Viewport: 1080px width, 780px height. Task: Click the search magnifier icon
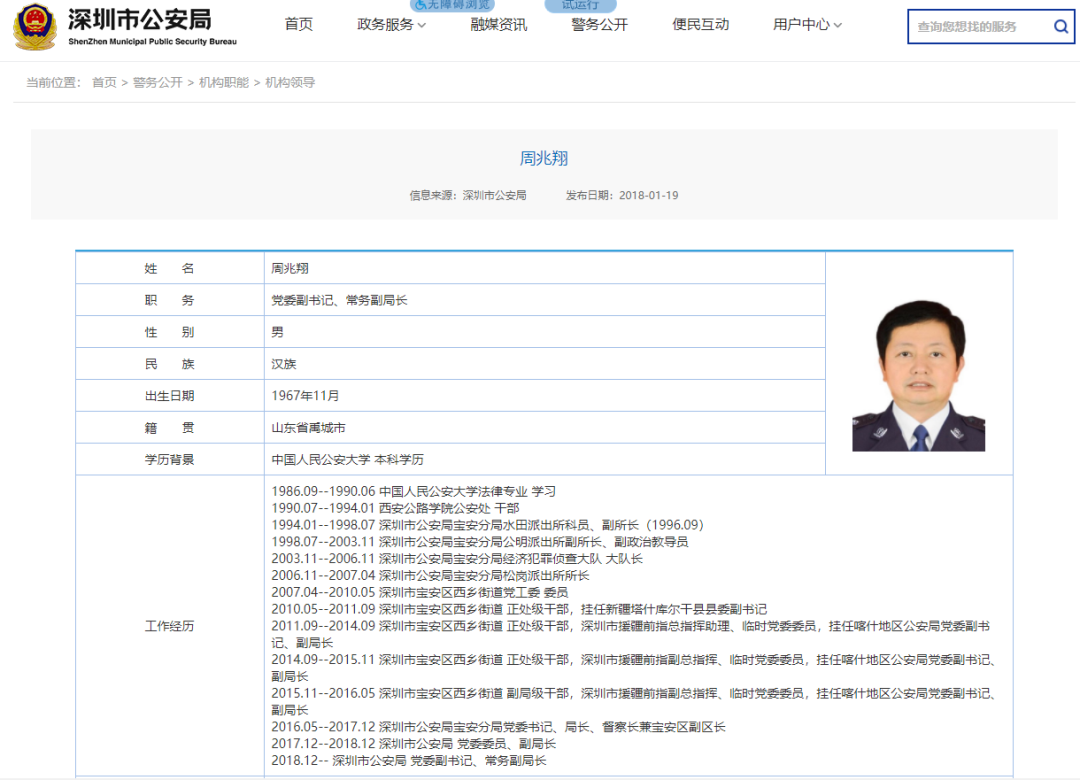(x=1061, y=27)
